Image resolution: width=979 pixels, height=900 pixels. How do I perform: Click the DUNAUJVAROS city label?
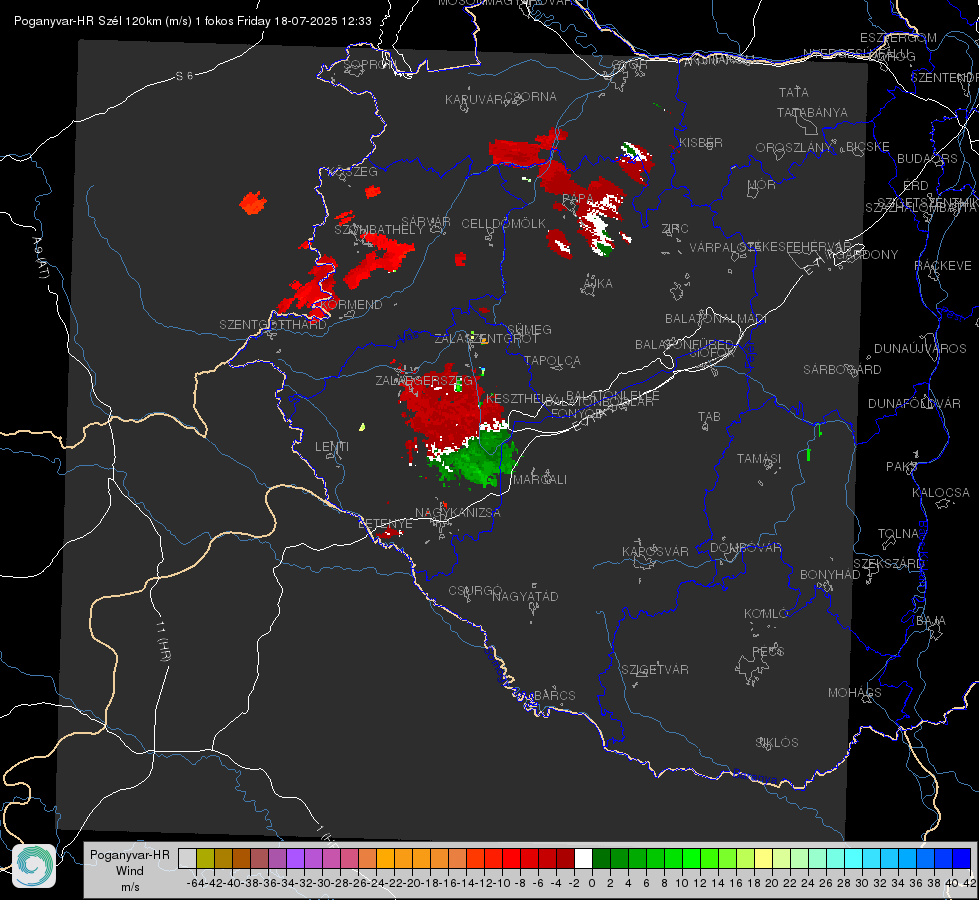point(920,348)
